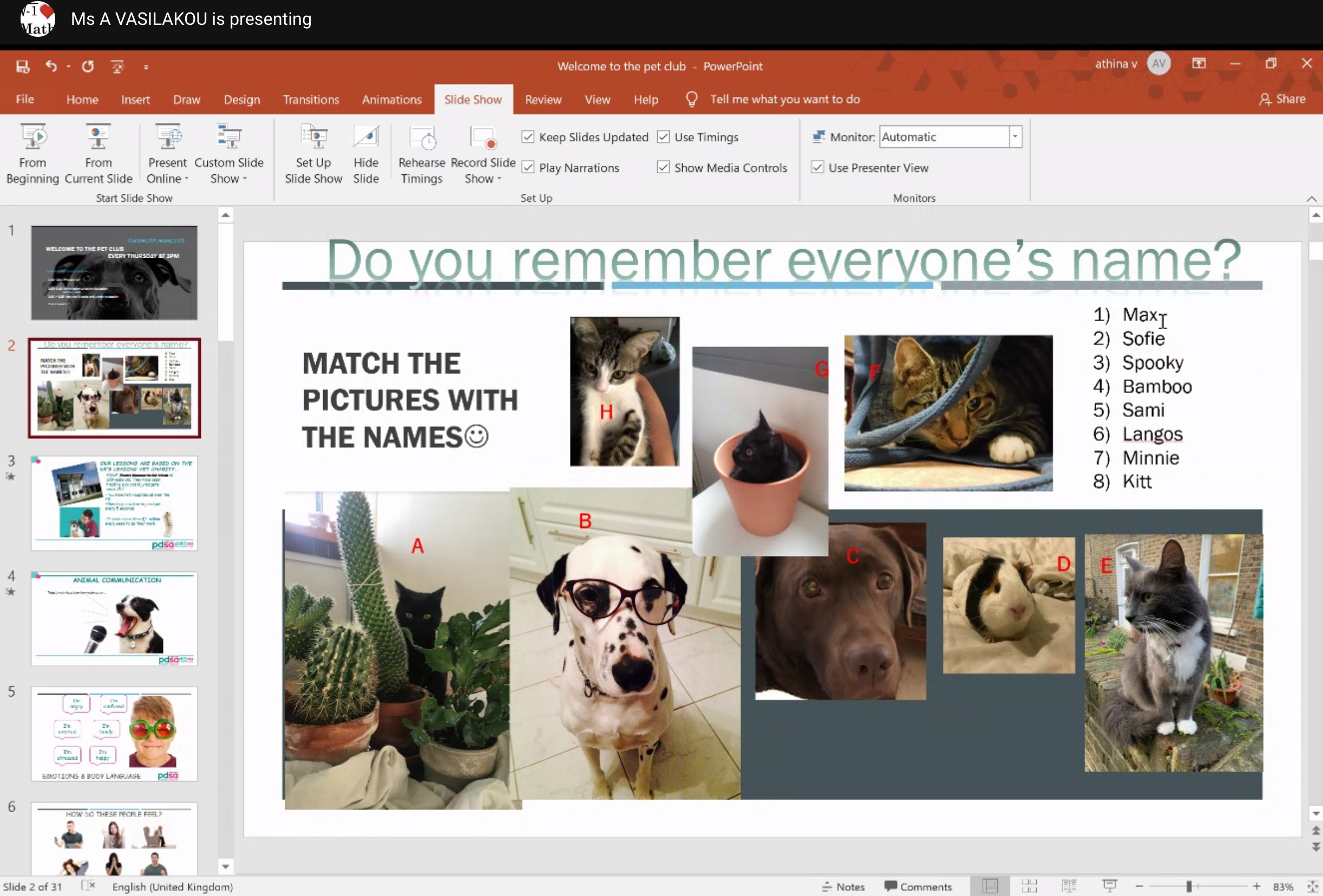Open the Draw tab
Image resolution: width=1323 pixels, height=896 pixels.
click(187, 100)
